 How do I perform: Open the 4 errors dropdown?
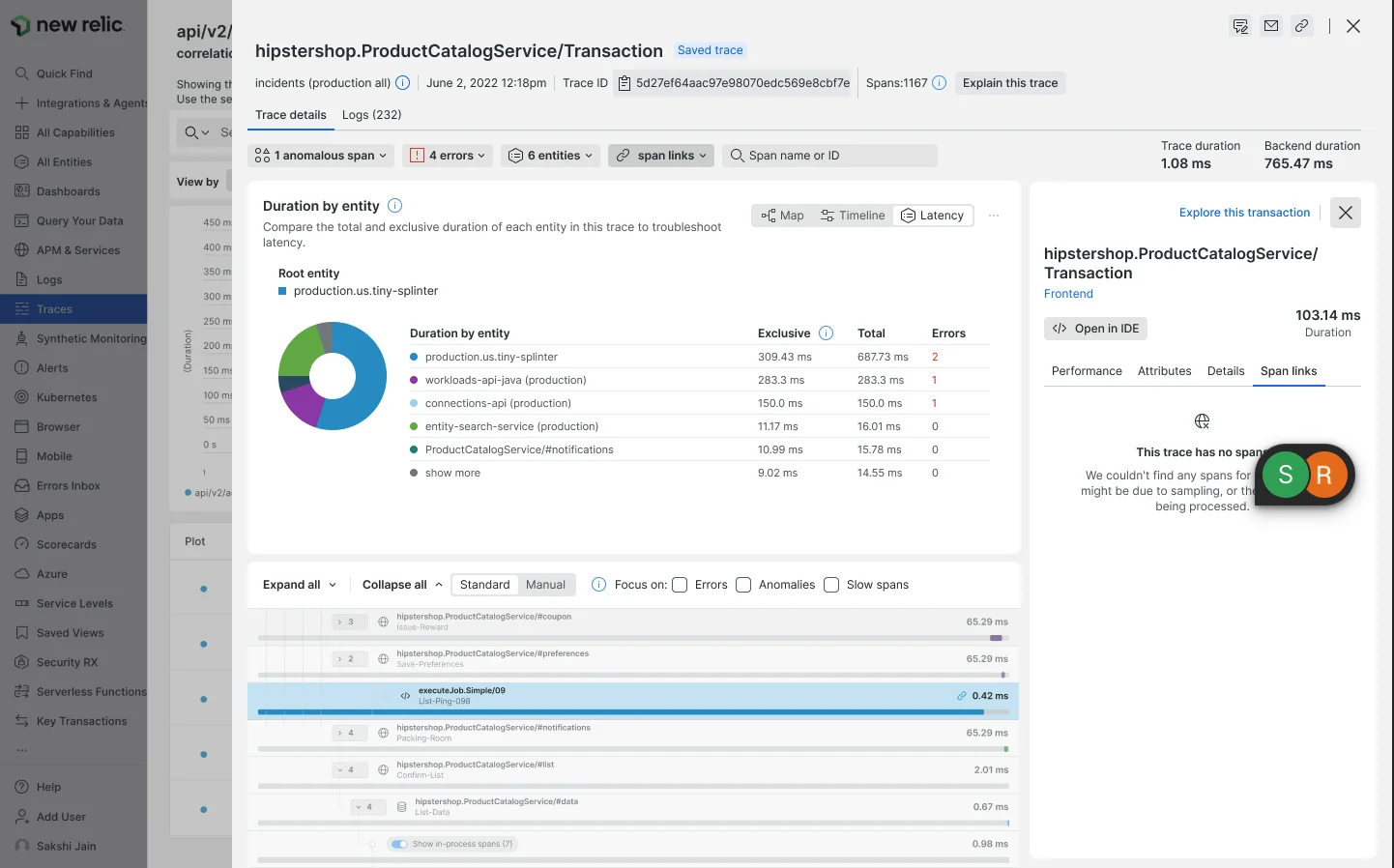click(448, 156)
